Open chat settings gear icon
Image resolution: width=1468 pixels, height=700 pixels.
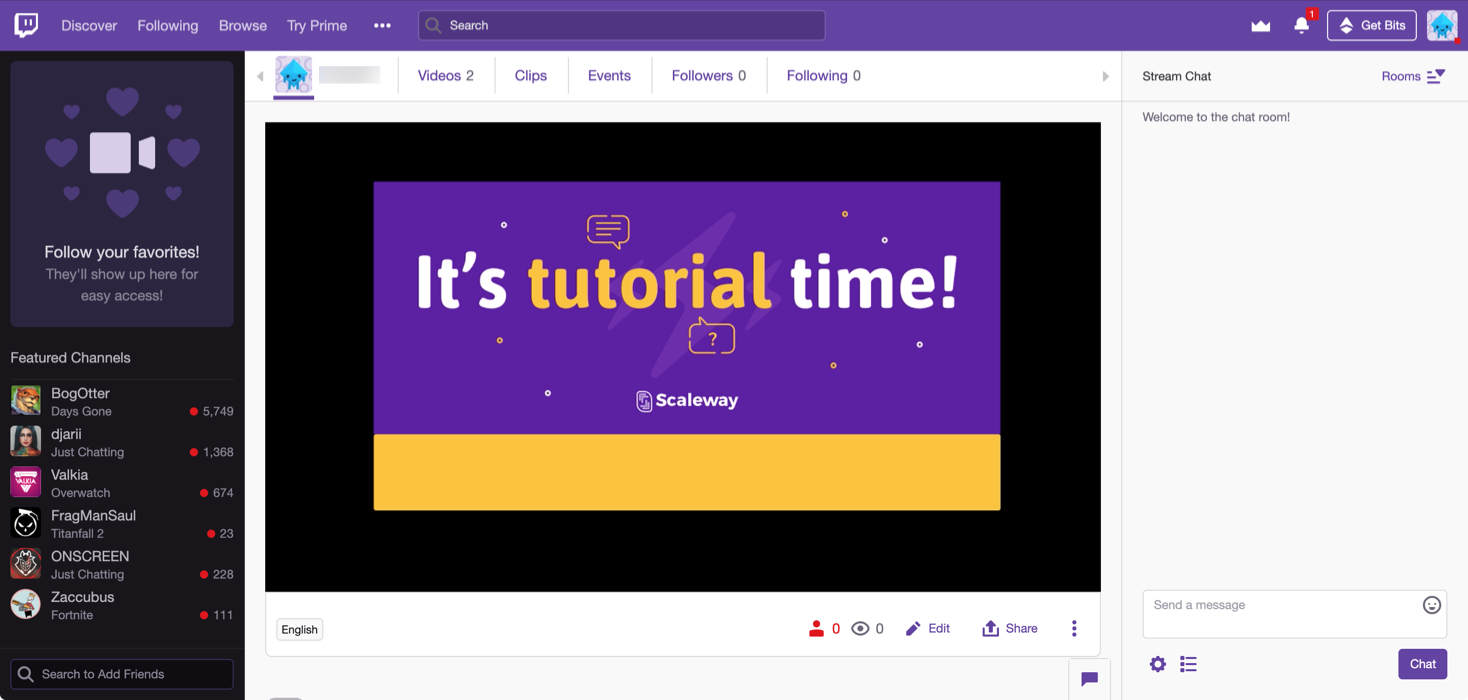1157,664
